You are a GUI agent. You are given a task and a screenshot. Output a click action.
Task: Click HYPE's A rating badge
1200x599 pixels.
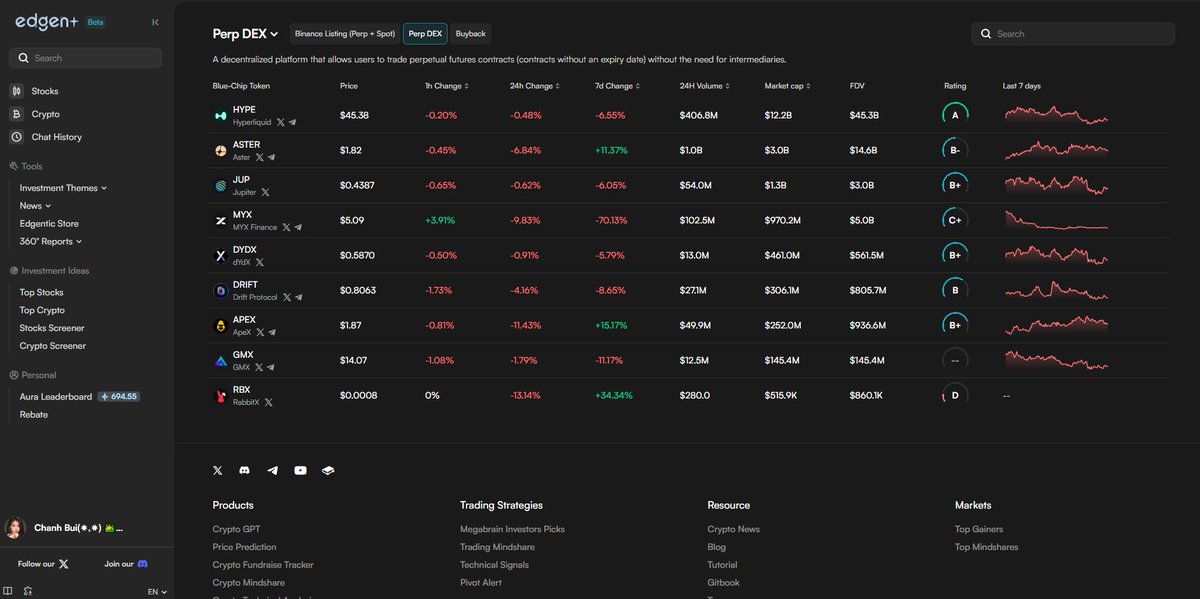click(955, 116)
